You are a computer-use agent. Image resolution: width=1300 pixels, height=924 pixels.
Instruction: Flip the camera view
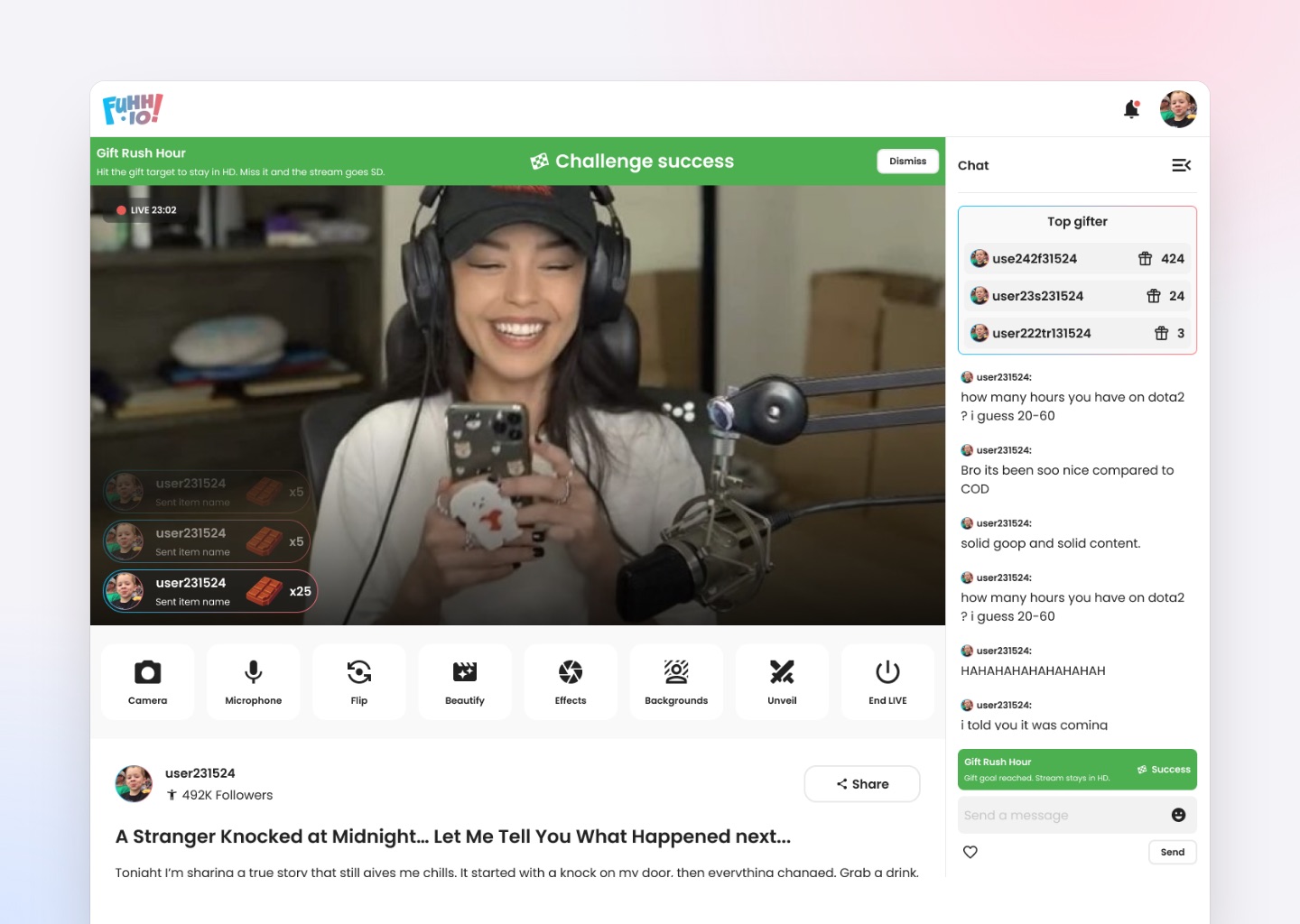coord(359,681)
